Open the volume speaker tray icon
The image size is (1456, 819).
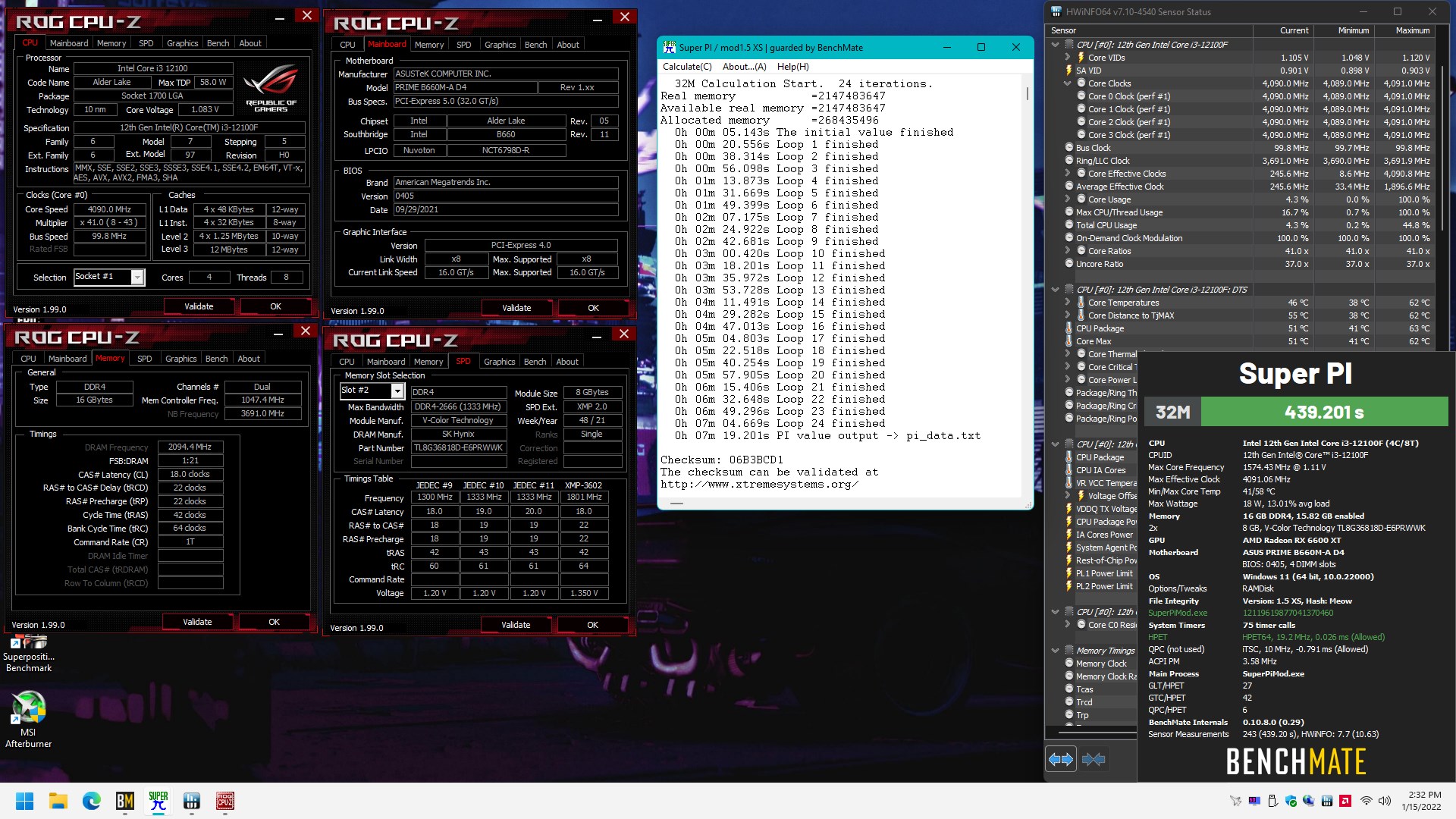(x=1385, y=801)
